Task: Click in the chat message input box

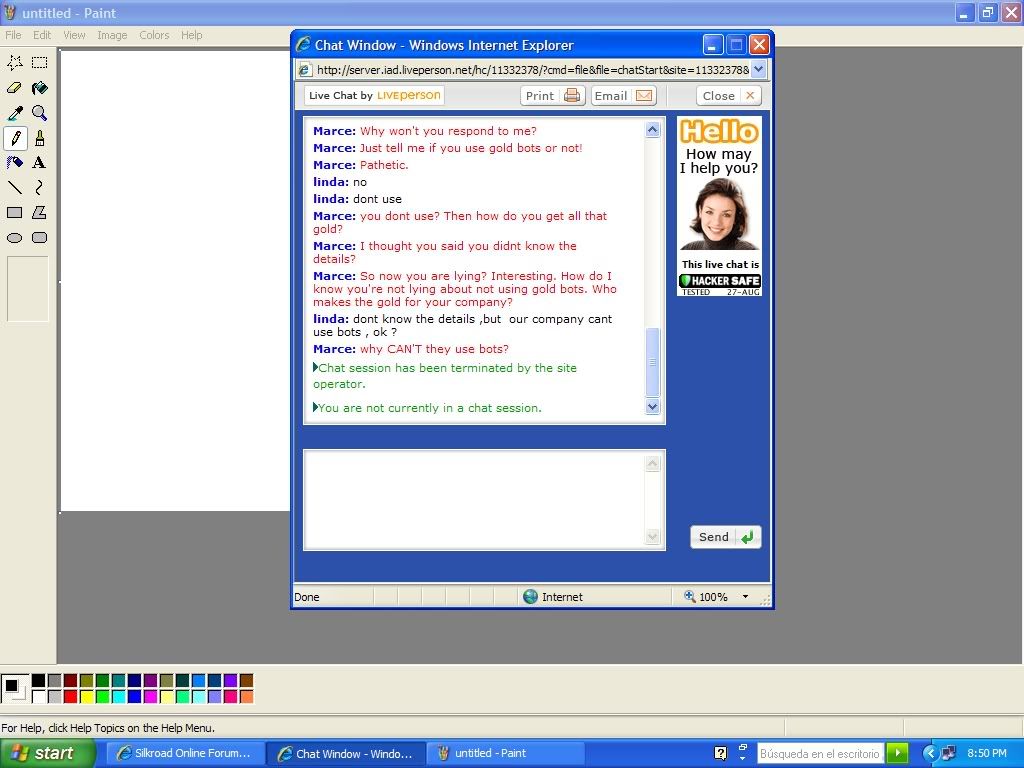Action: tap(475, 499)
